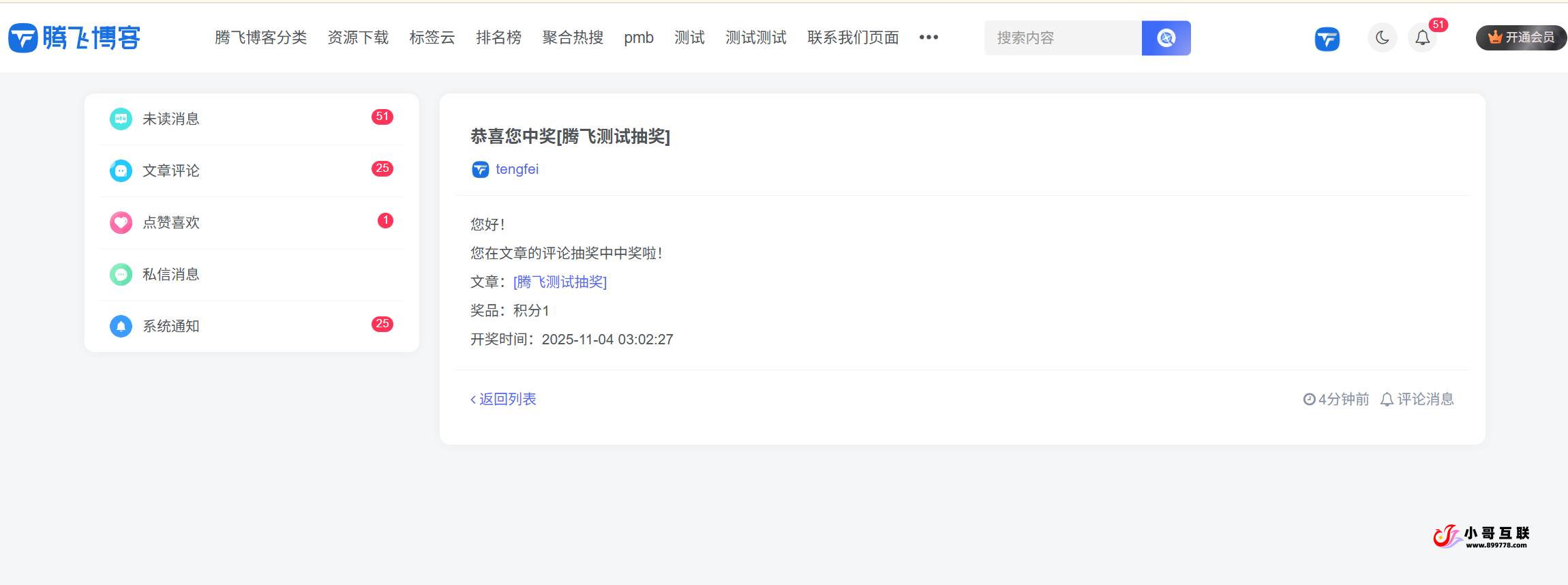Screen dimensions: 1568x585
Task: Click the 返回列表 link
Action: (x=503, y=399)
